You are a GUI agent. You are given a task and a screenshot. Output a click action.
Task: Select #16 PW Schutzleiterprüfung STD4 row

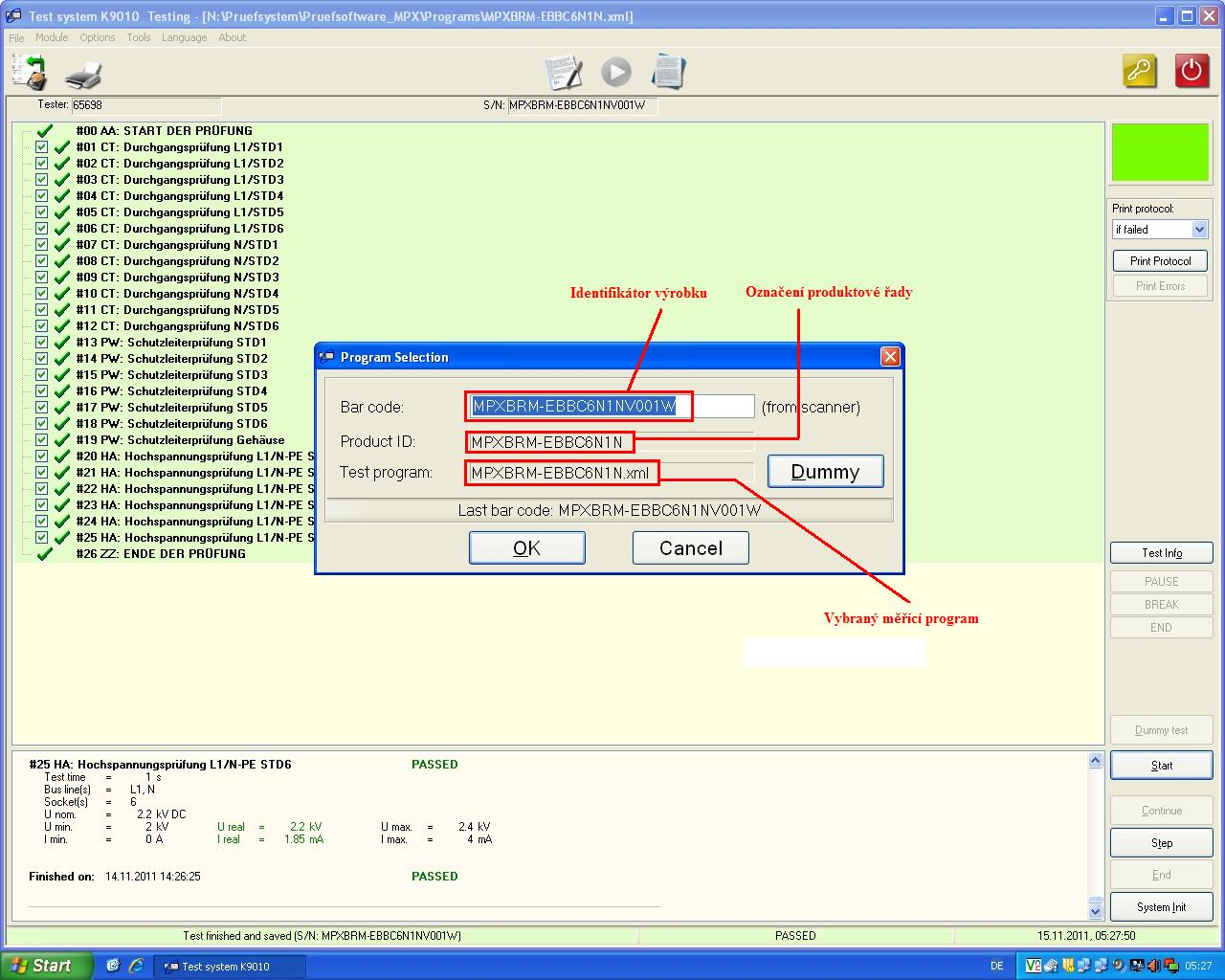(171, 391)
